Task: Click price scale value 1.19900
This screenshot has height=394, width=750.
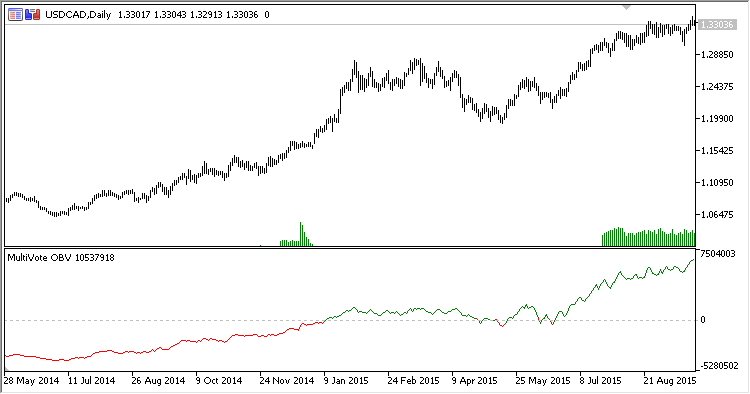Action: (717, 119)
